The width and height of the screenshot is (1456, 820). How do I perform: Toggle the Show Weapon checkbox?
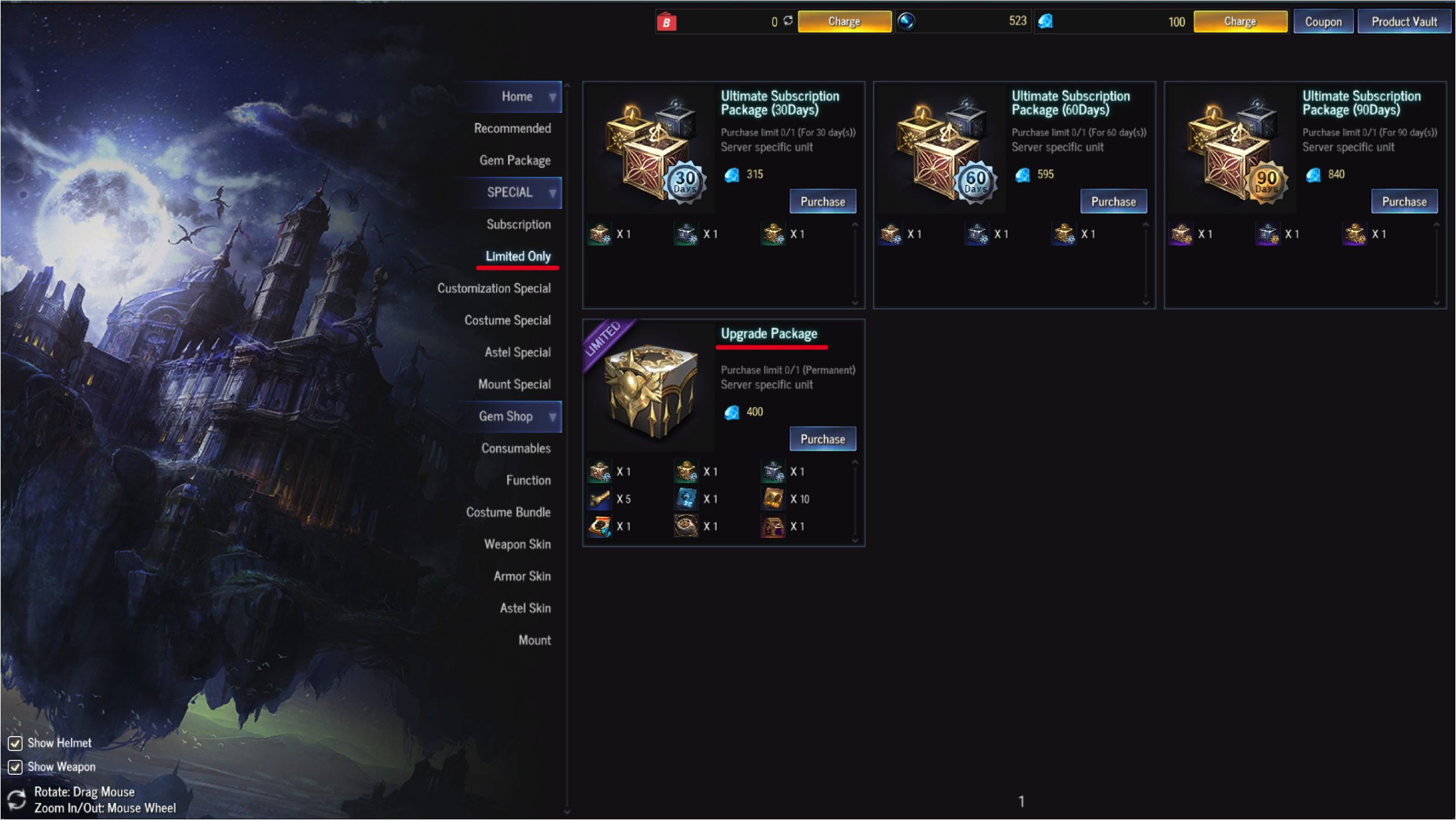(15, 767)
